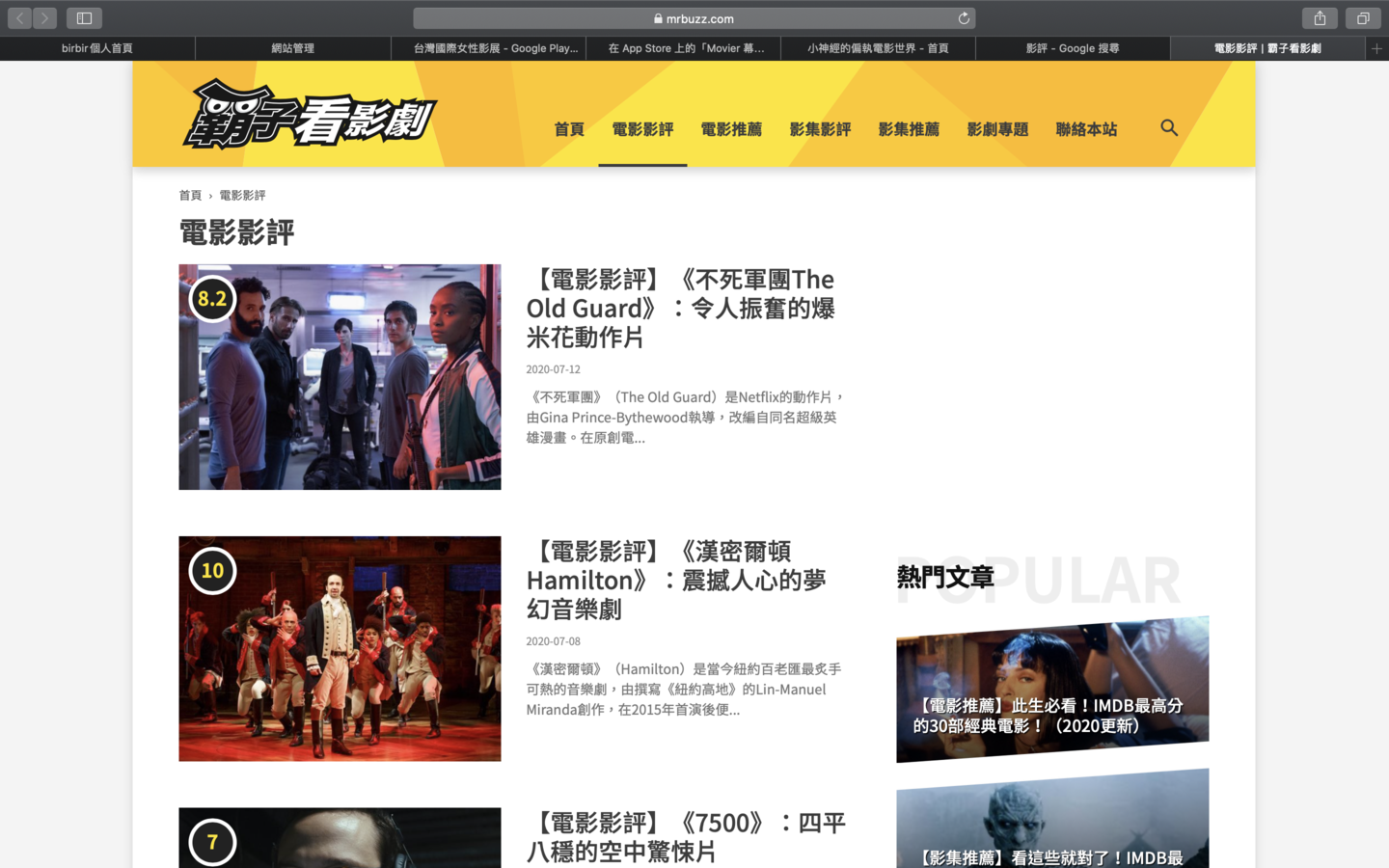Viewport: 1389px width, 868px height.
Task: Go forward with Safari's forward arrow
Action: click(x=44, y=18)
